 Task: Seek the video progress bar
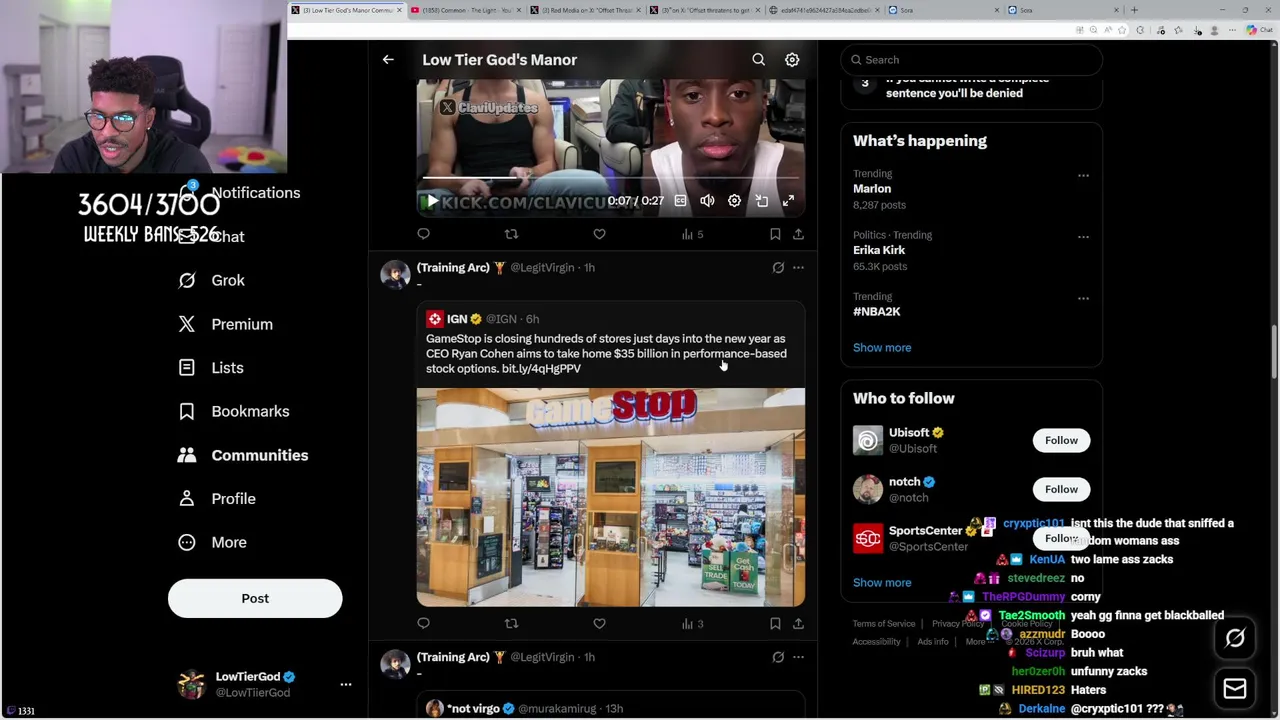click(610, 178)
